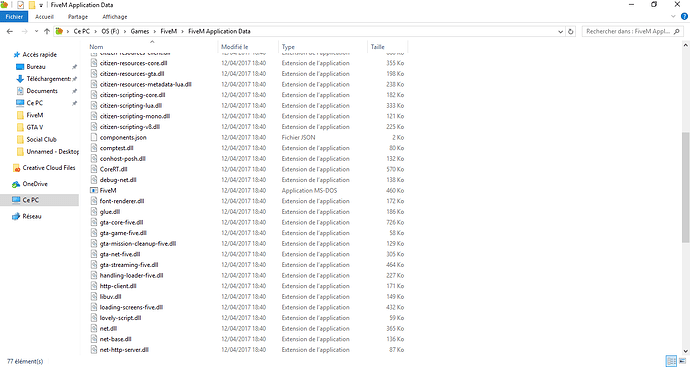Viewport: 690px width, 367px height.
Task: Open the FiveM folder in sidebar
Action: click(x=35, y=115)
